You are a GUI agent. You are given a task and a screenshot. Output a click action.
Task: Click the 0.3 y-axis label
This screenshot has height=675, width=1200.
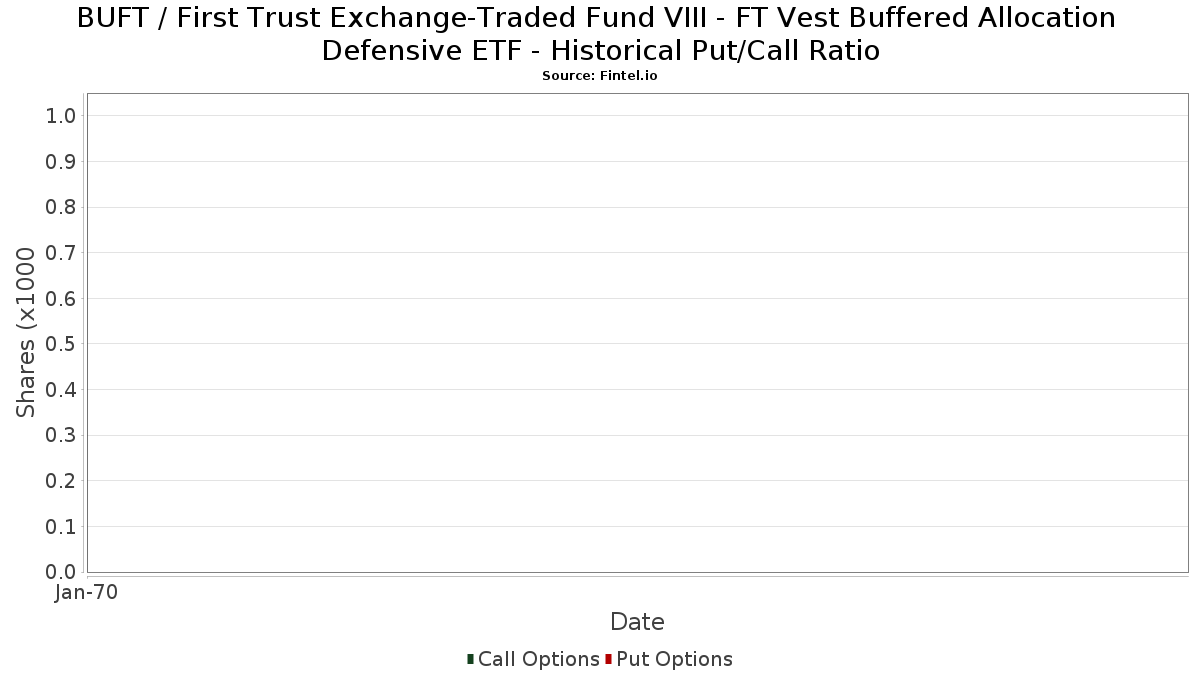click(61, 435)
